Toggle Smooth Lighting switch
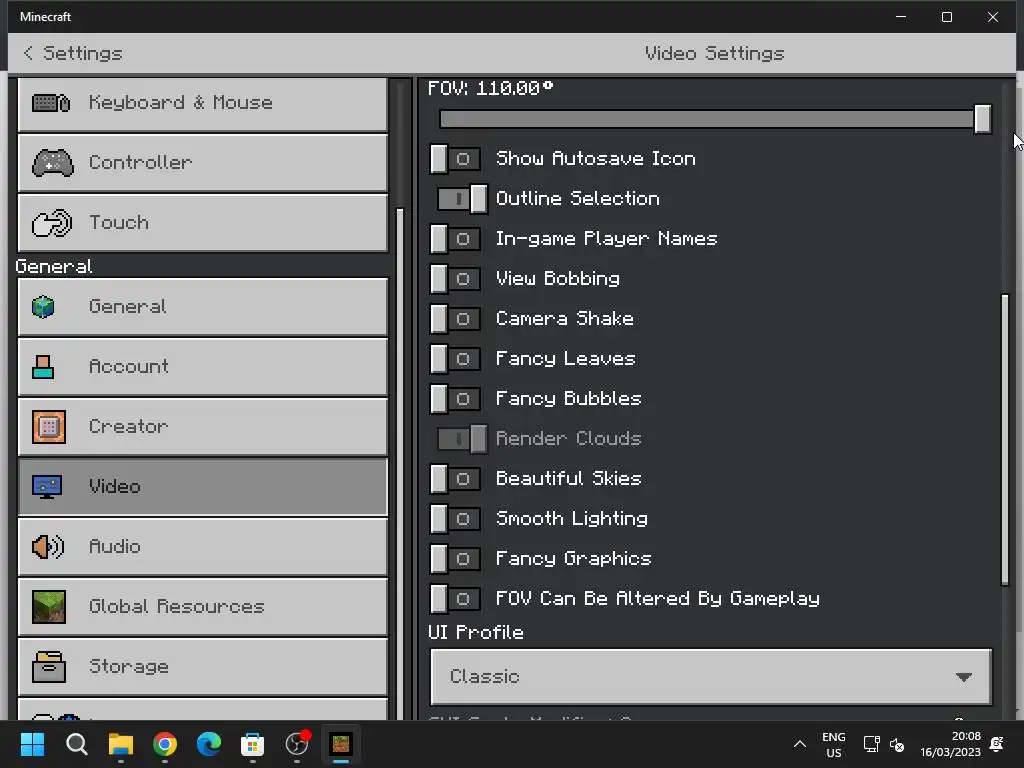The width and height of the screenshot is (1024, 768). click(455, 519)
